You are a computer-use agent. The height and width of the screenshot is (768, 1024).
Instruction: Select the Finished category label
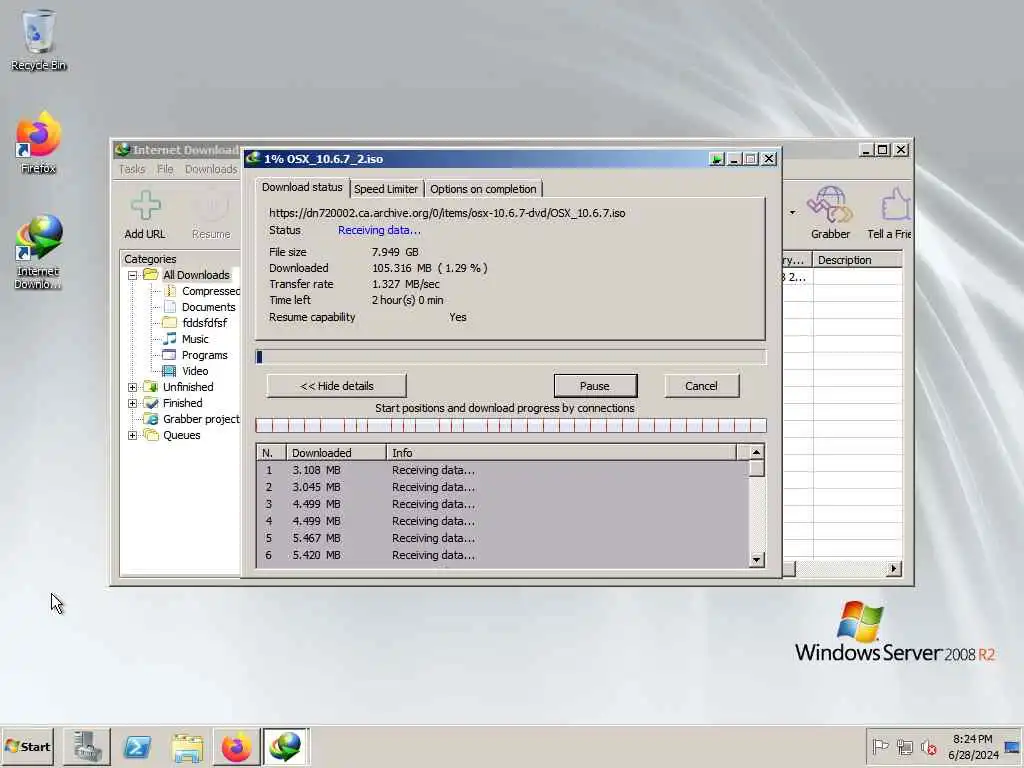click(x=182, y=404)
